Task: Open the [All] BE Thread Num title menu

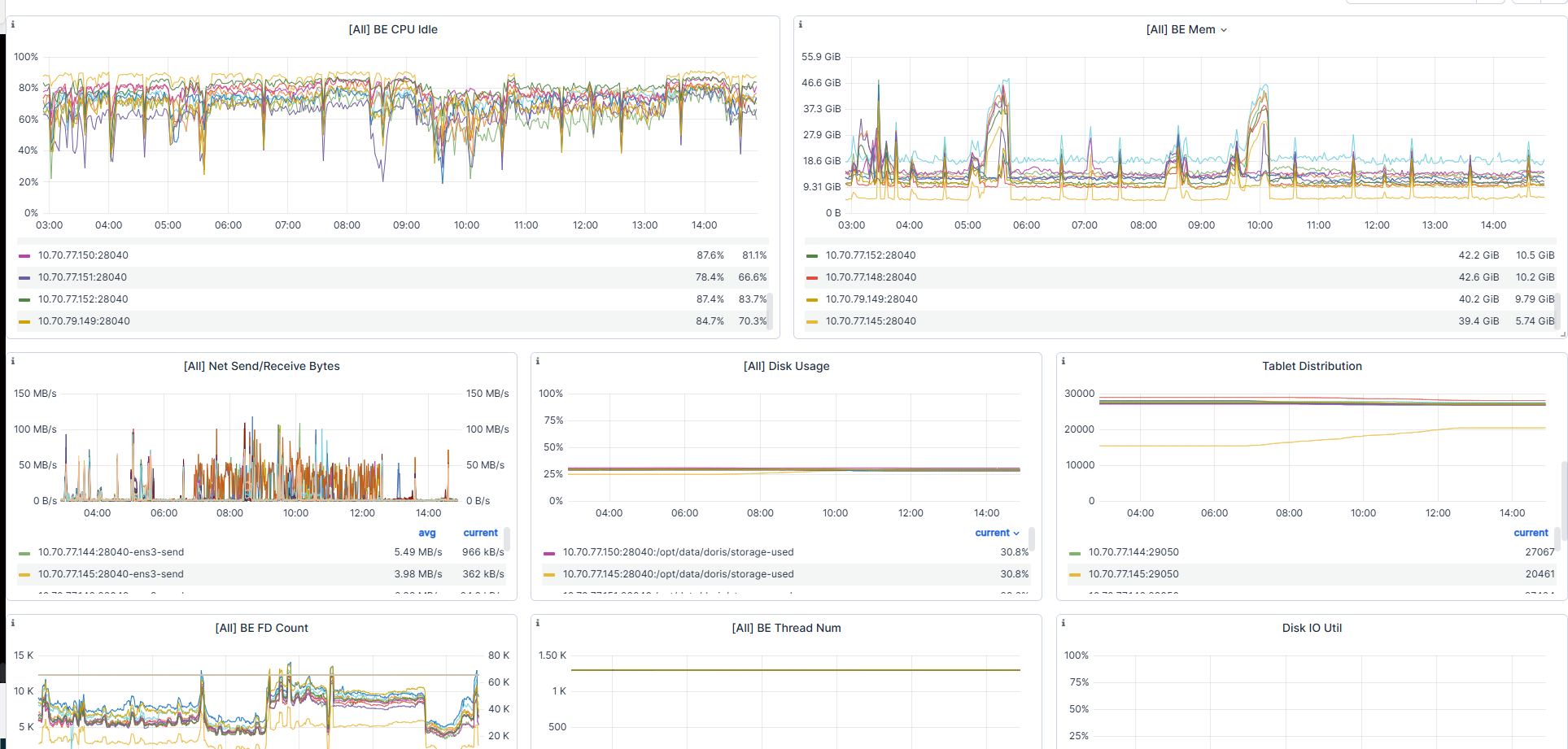Action: click(787, 628)
